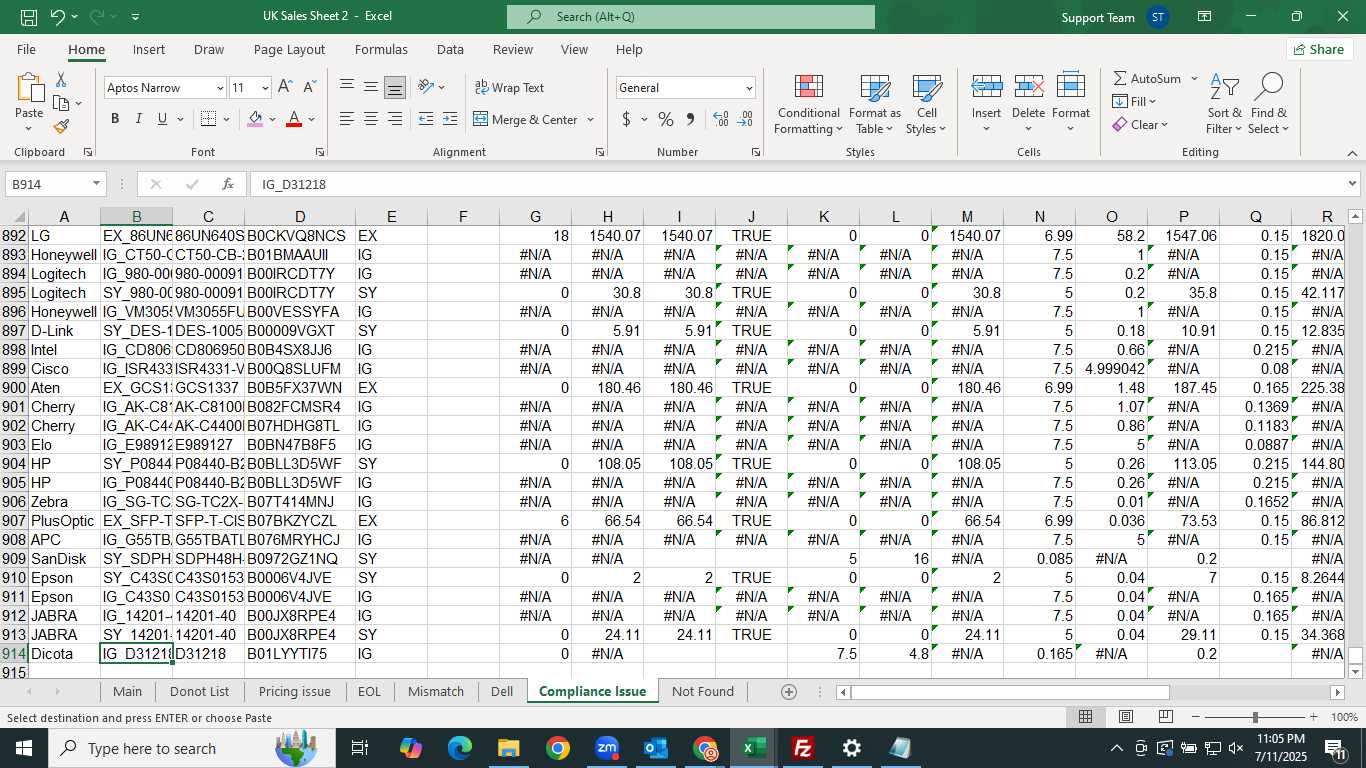Open AutoSum dropdown arrow
This screenshot has height=768, width=1366.
tap(1194, 78)
